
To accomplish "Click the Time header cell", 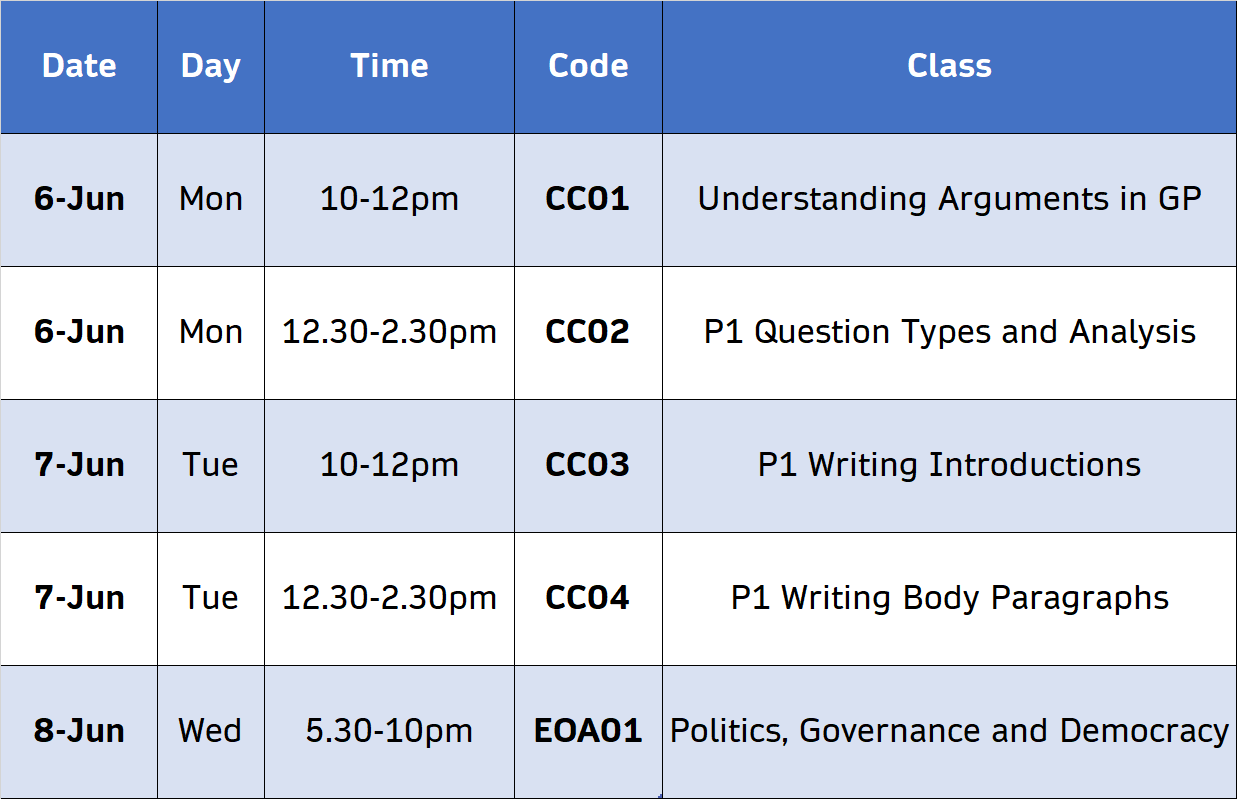I will tap(389, 66).
